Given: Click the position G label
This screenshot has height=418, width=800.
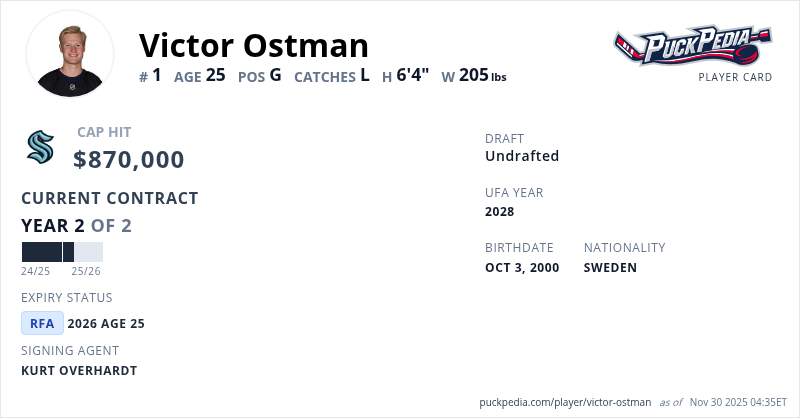Looking at the screenshot, I should pyautogui.click(x=275, y=75).
